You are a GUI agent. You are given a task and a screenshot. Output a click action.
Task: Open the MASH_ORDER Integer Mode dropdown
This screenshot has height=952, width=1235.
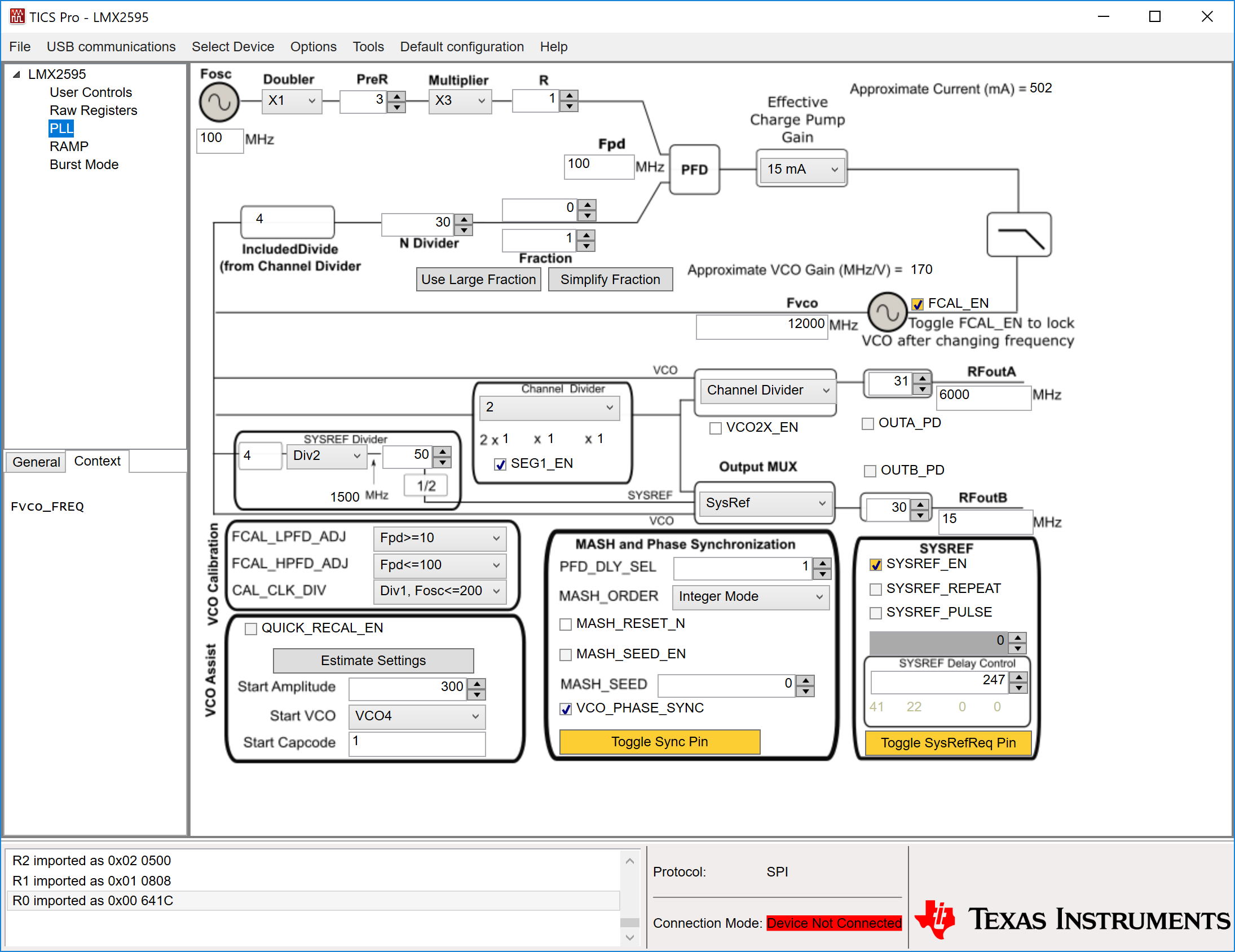pos(751,597)
